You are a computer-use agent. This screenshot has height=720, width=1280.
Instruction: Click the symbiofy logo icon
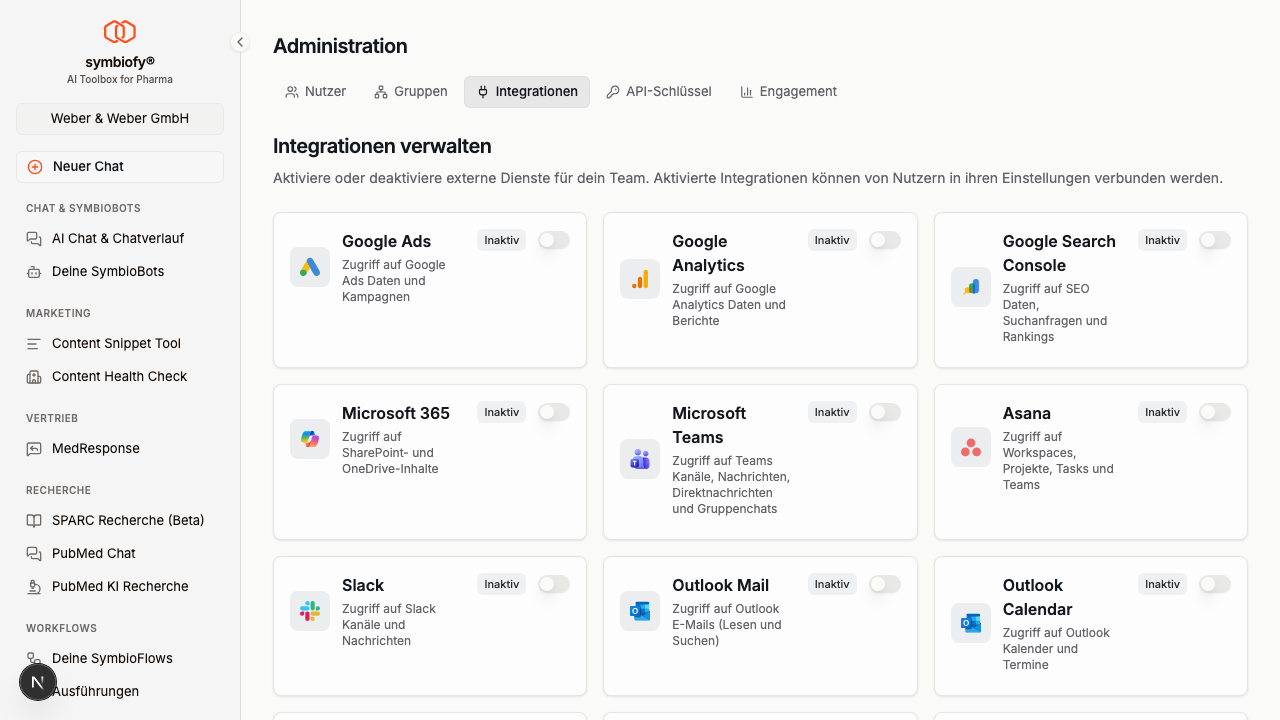click(120, 32)
